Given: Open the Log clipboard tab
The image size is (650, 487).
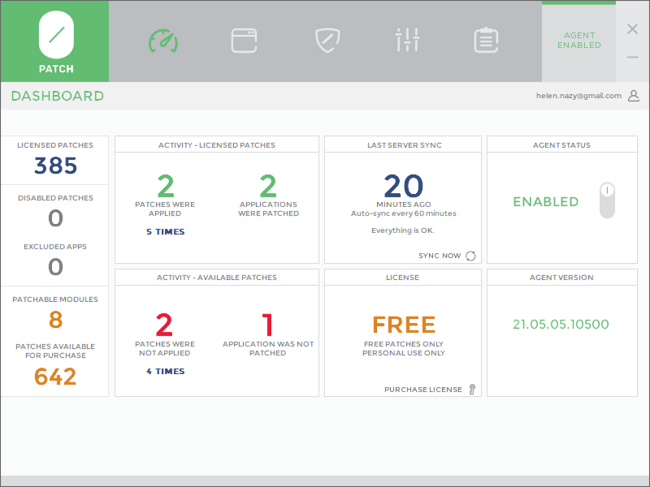Looking at the screenshot, I should tap(486, 40).
